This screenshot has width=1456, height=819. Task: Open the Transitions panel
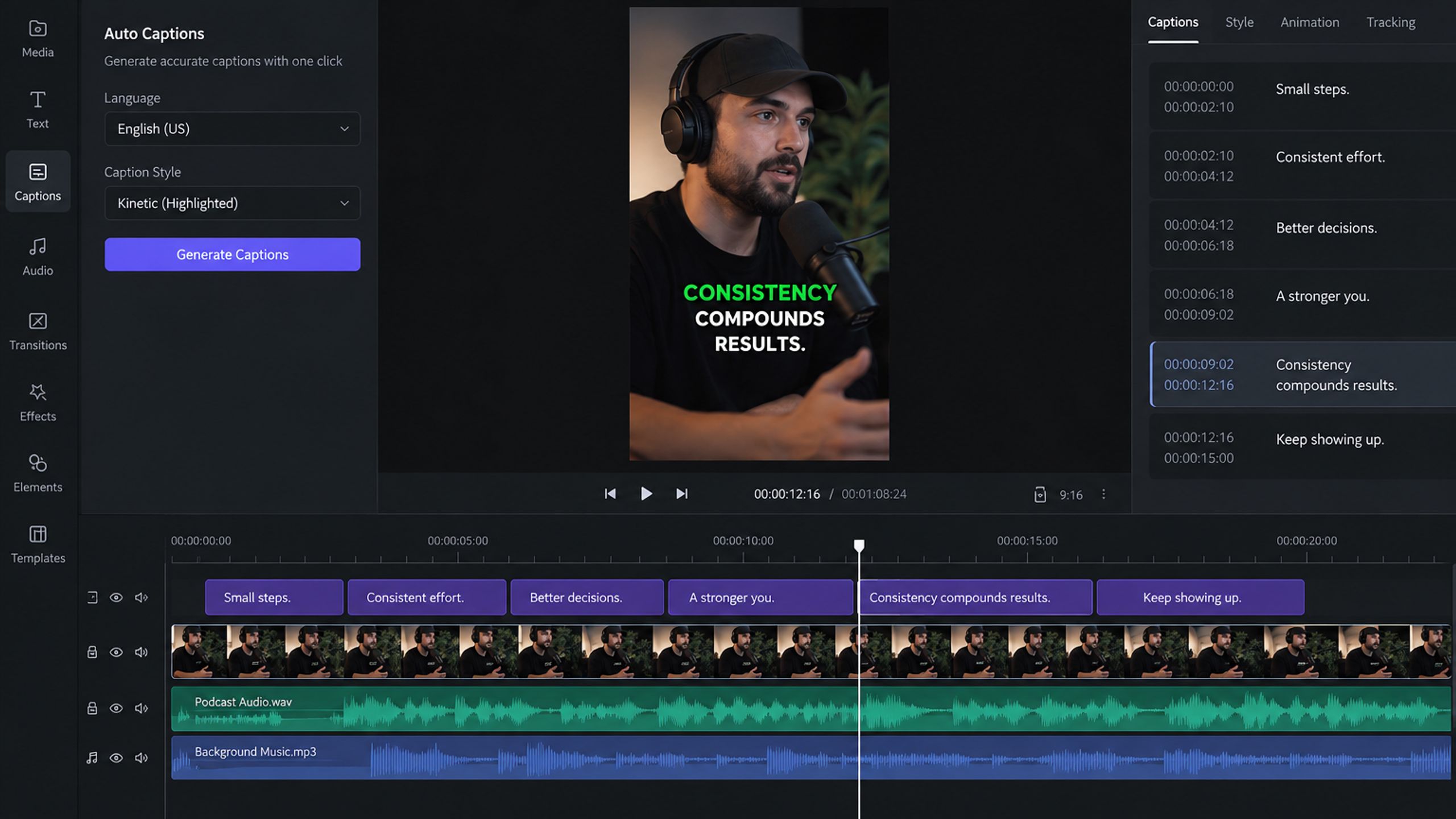click(38, 331)
